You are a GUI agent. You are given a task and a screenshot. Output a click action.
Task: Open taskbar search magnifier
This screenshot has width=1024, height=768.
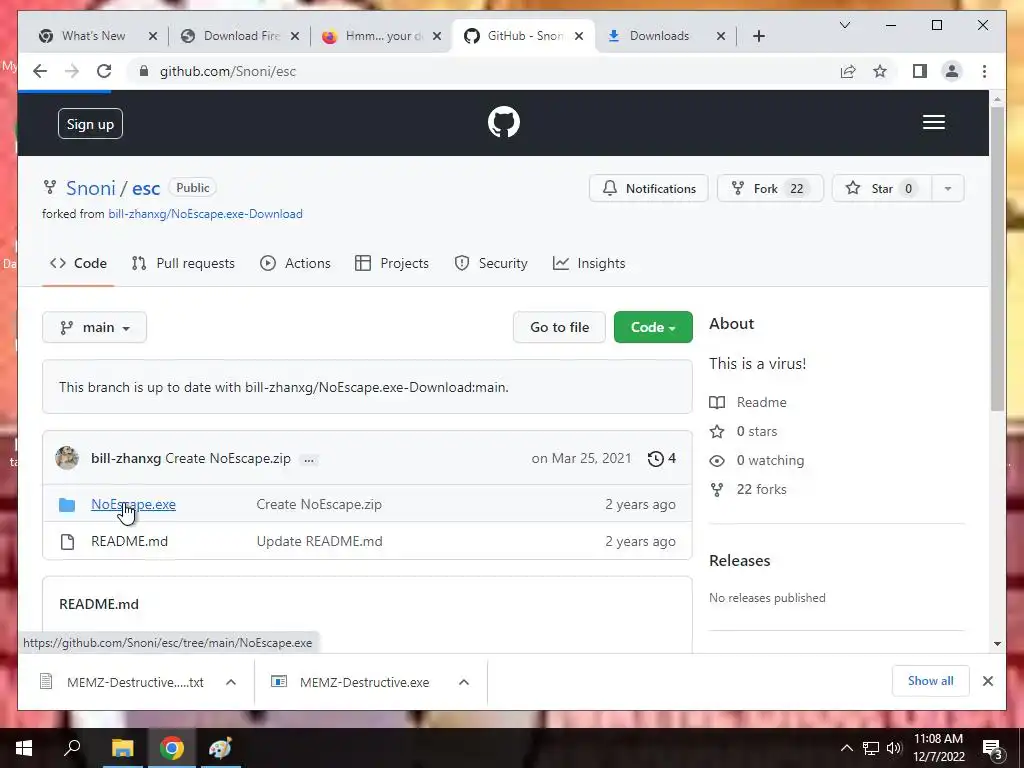72,748
